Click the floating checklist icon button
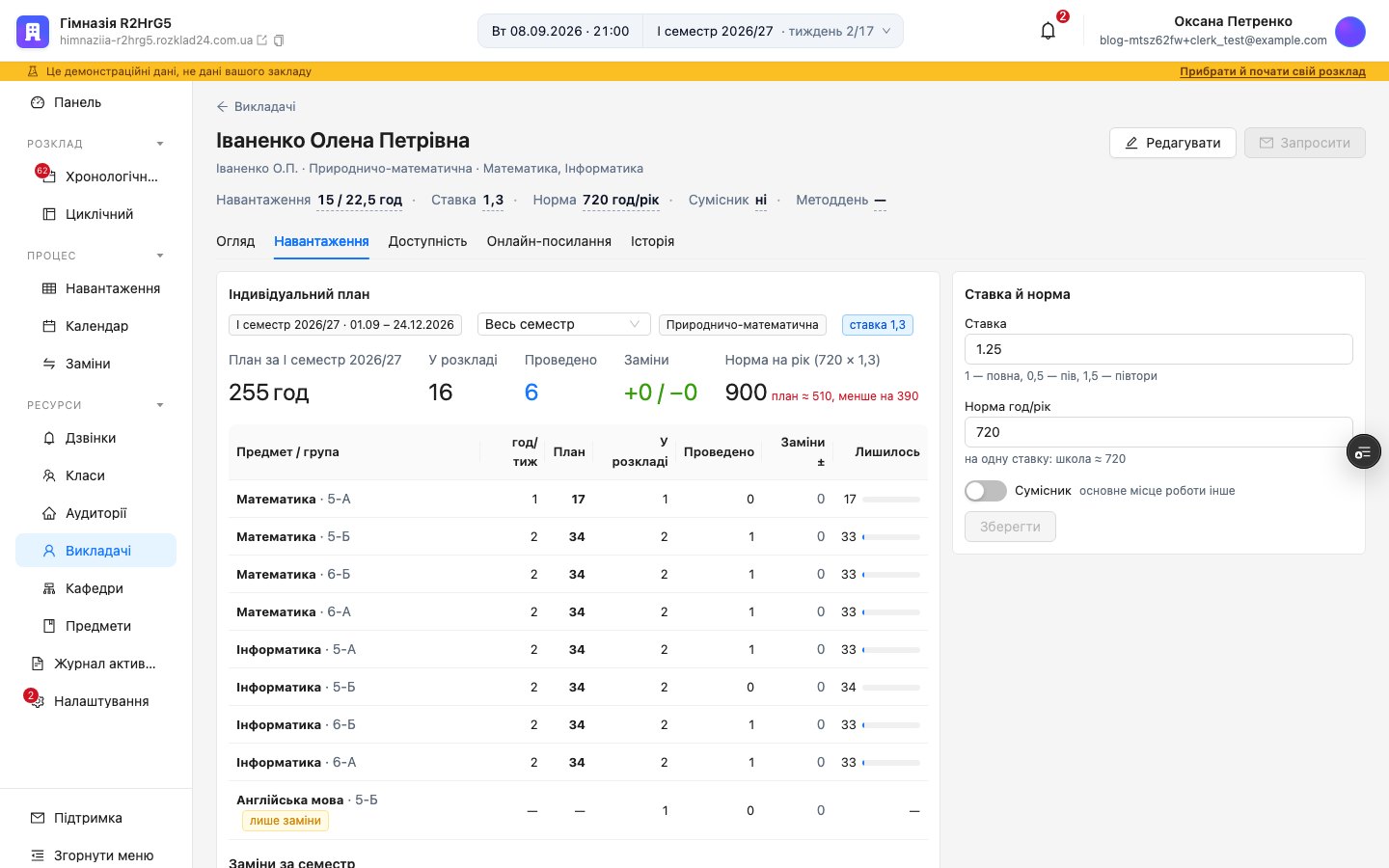Image resolution: width=1389 pixels, height=868 pixels. click(1363, 451)
